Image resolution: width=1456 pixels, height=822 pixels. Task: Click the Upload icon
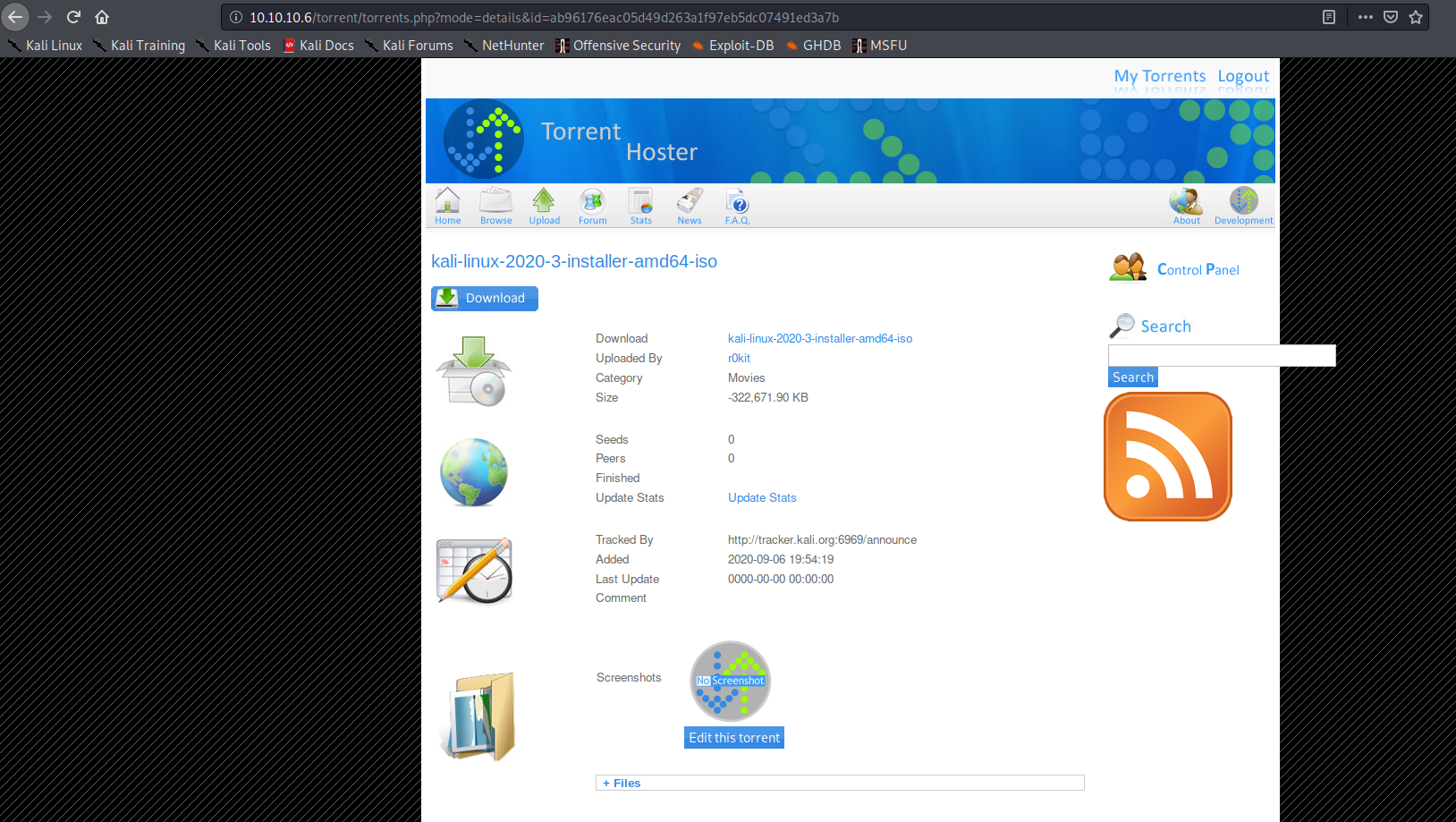pyautogui.click(x=544, y=206)
